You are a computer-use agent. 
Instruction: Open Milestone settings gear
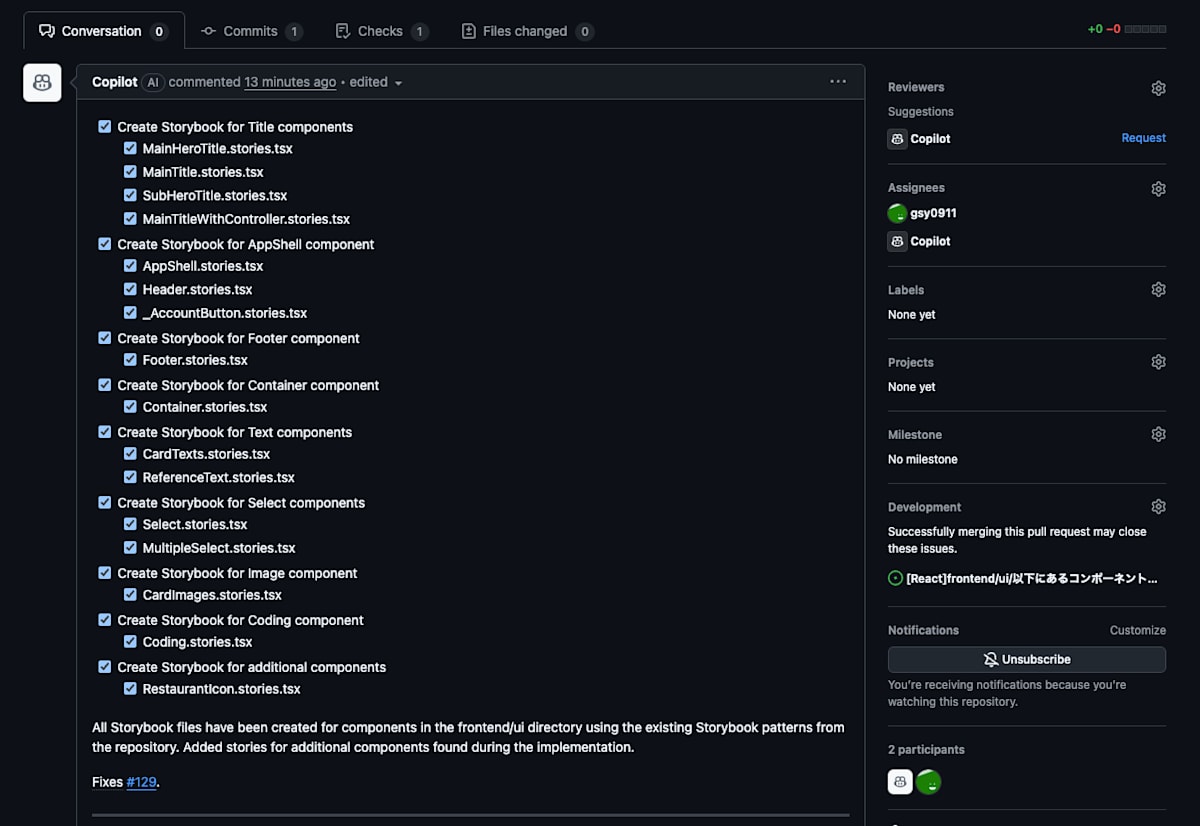point(1158,434)
